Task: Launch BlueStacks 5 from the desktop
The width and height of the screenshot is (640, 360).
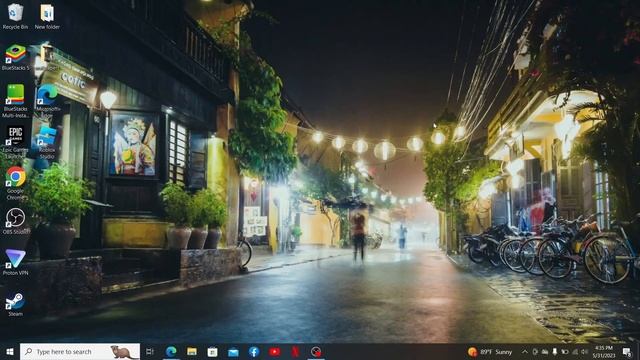Action: 16,58
